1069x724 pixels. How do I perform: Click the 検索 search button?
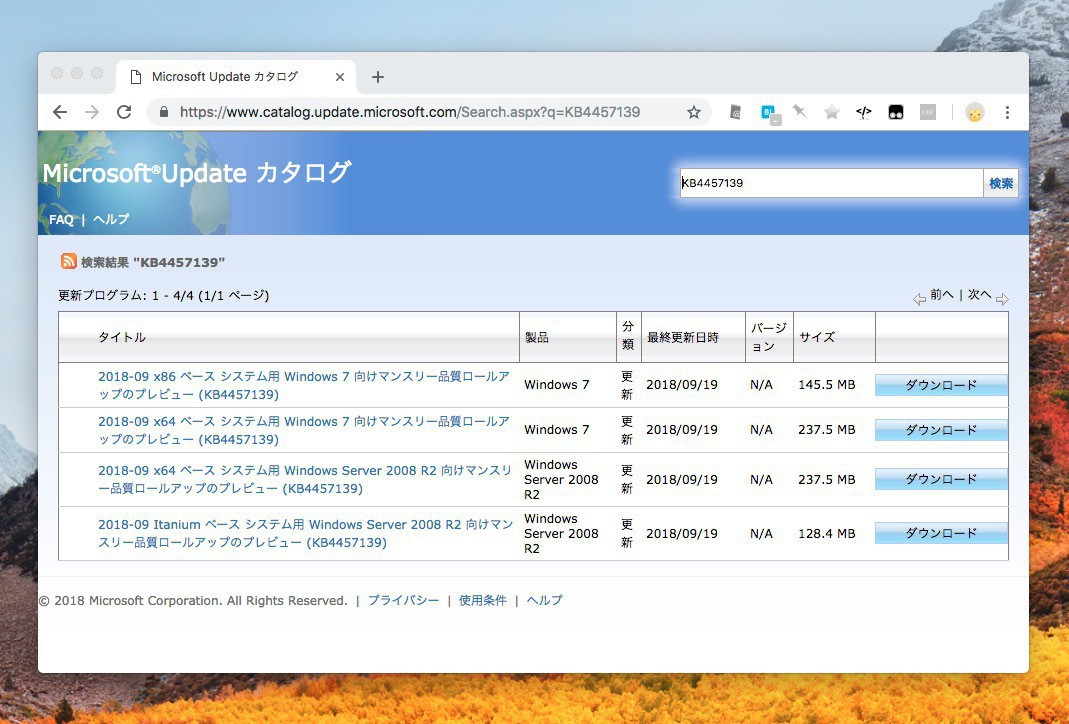tap(1000, 183)
